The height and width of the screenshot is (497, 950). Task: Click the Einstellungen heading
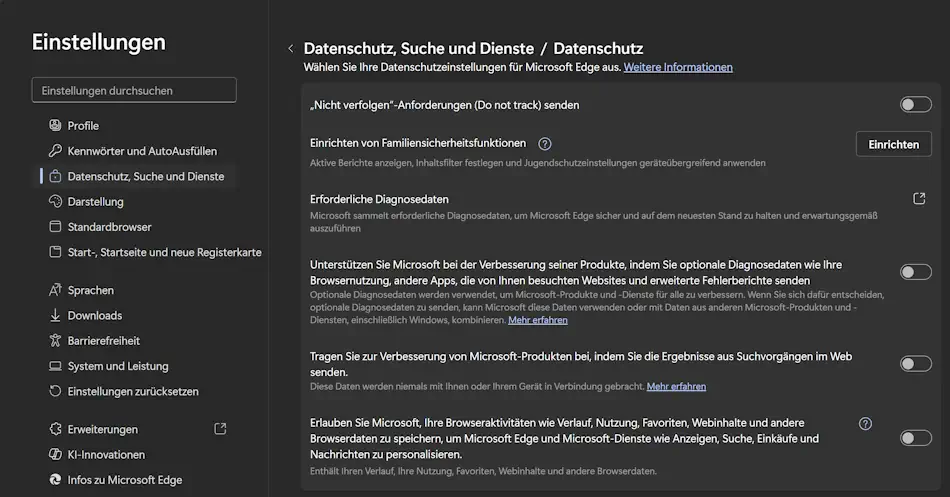pos(99,42)
